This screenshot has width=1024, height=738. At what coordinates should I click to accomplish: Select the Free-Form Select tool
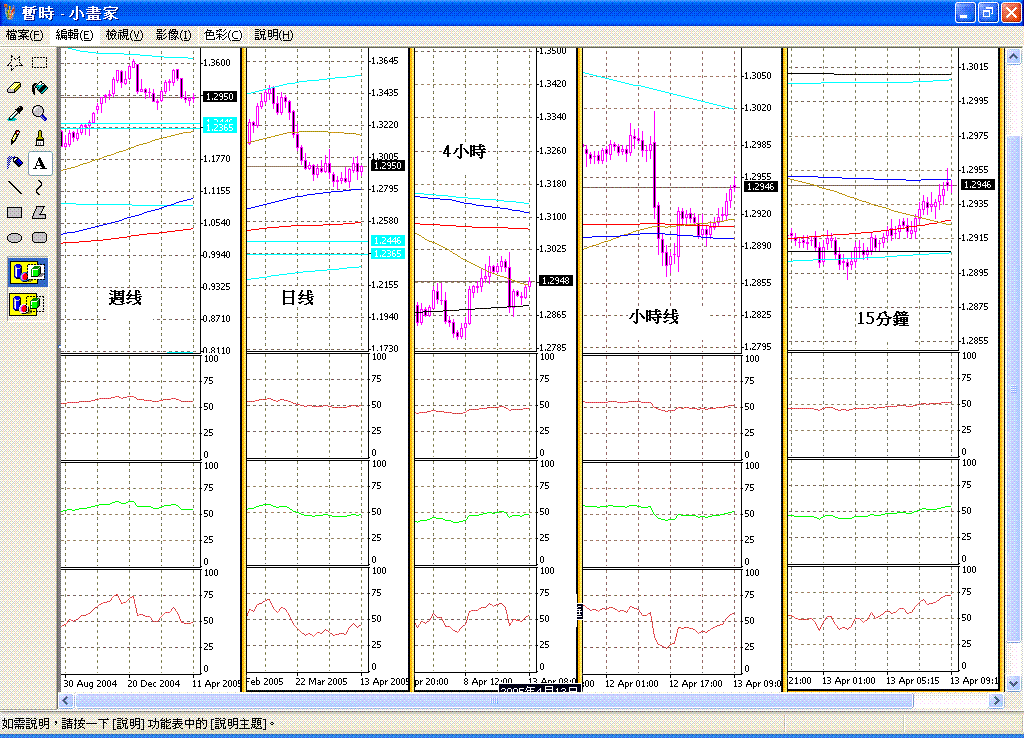[15, 63]
